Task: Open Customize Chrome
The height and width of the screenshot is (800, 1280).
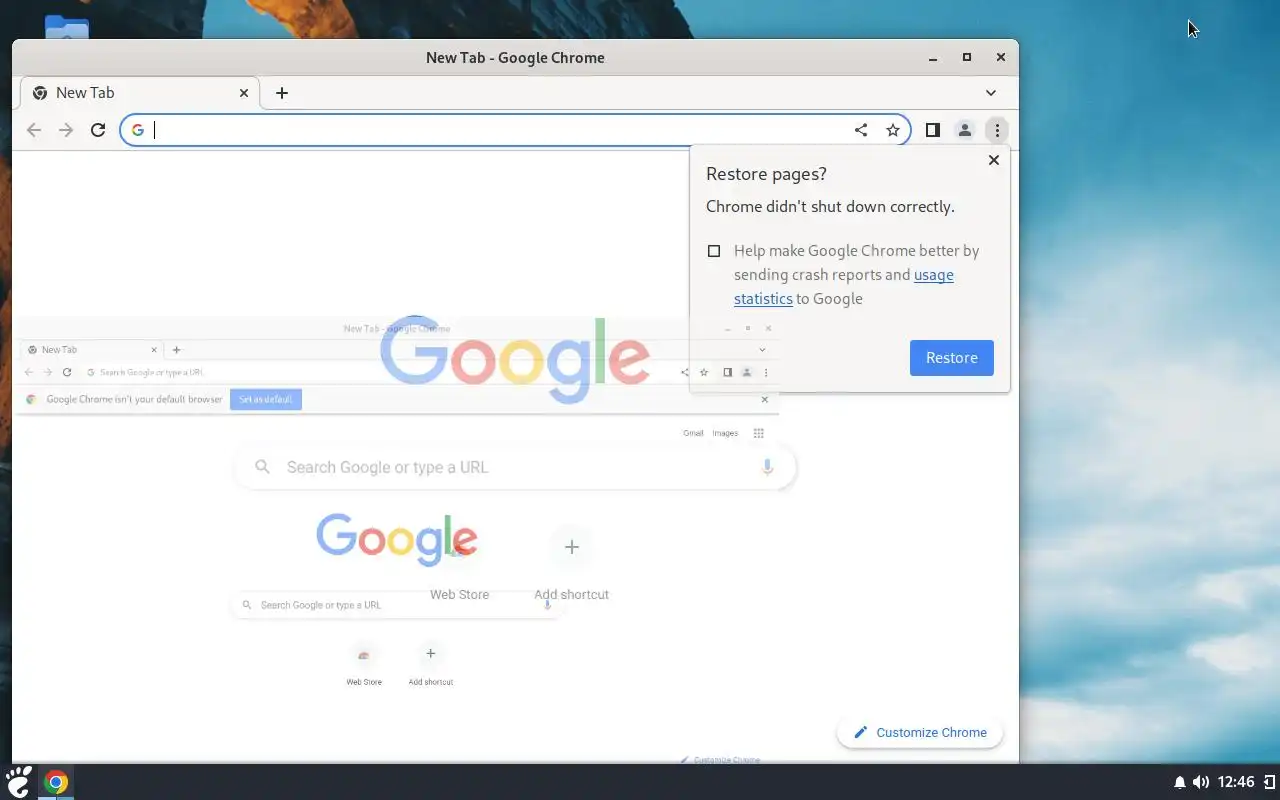Action: click(920, 732)
